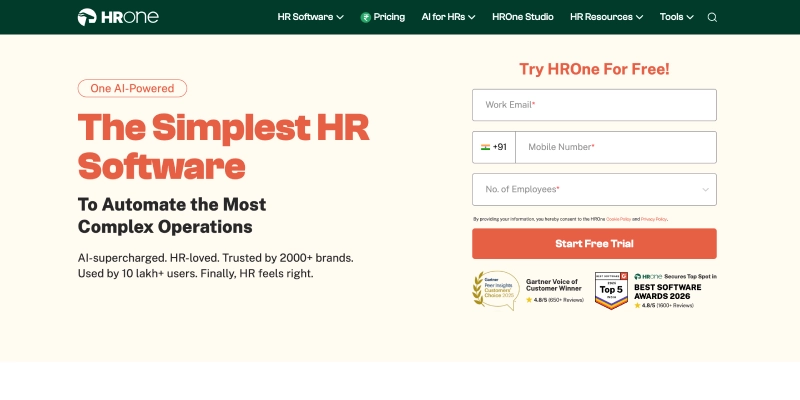Viewport: 800px width, 400px height.
Task: Click the One AI-Powered pill label
Action: click(132, 88)
